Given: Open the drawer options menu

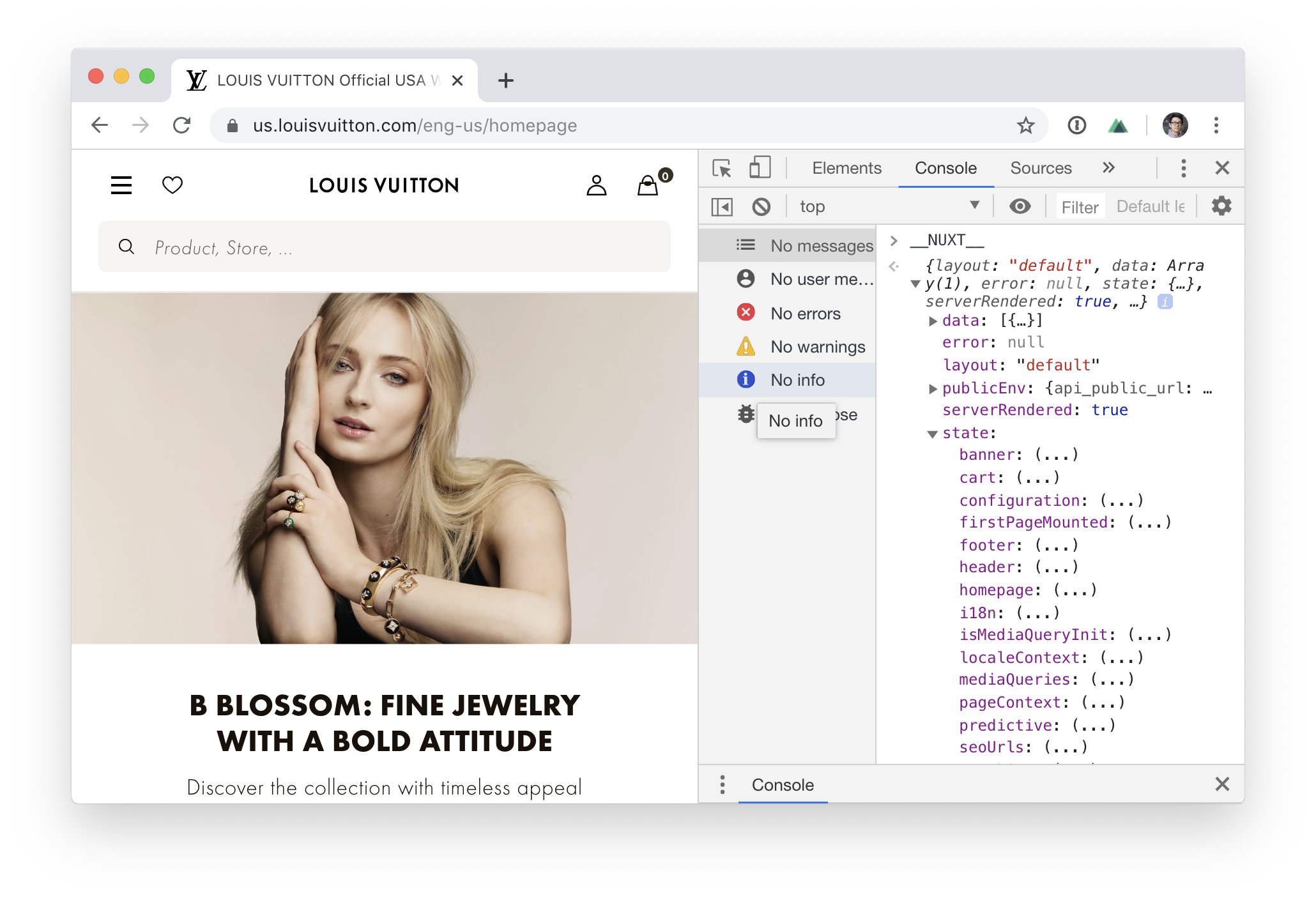Looking at the screenshot, I should click(x=723, y=784).
